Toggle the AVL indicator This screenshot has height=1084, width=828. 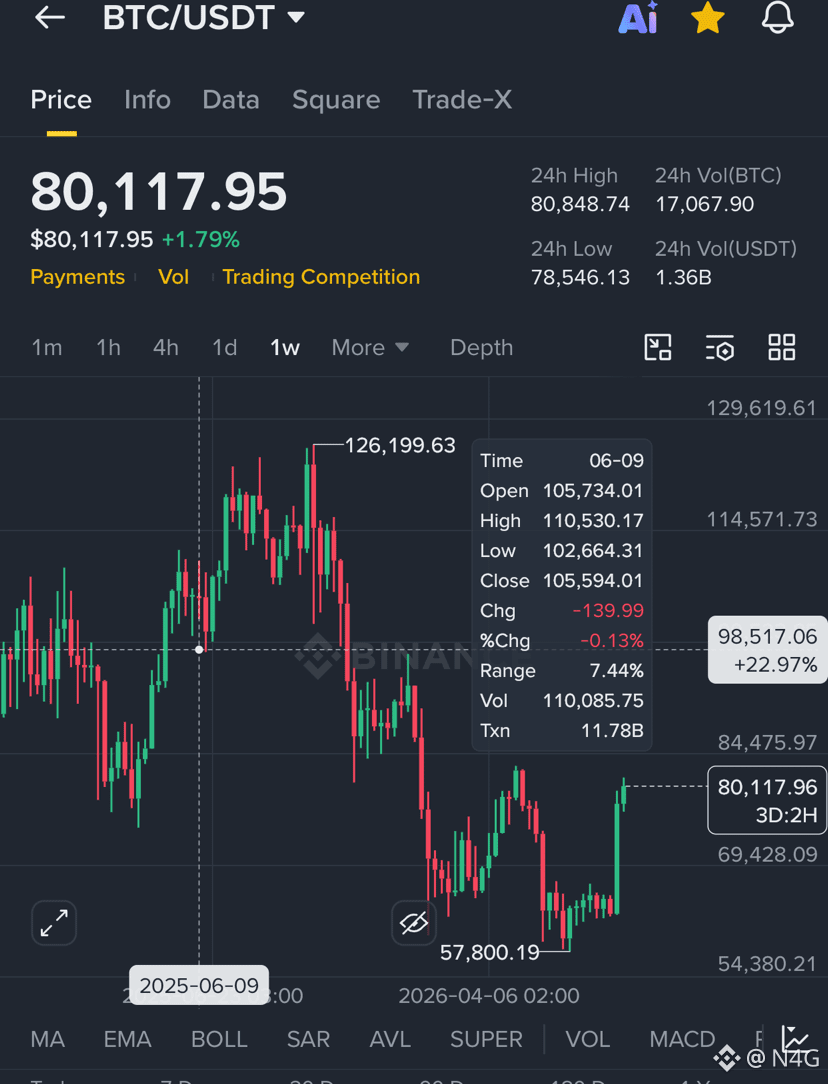390,1039
